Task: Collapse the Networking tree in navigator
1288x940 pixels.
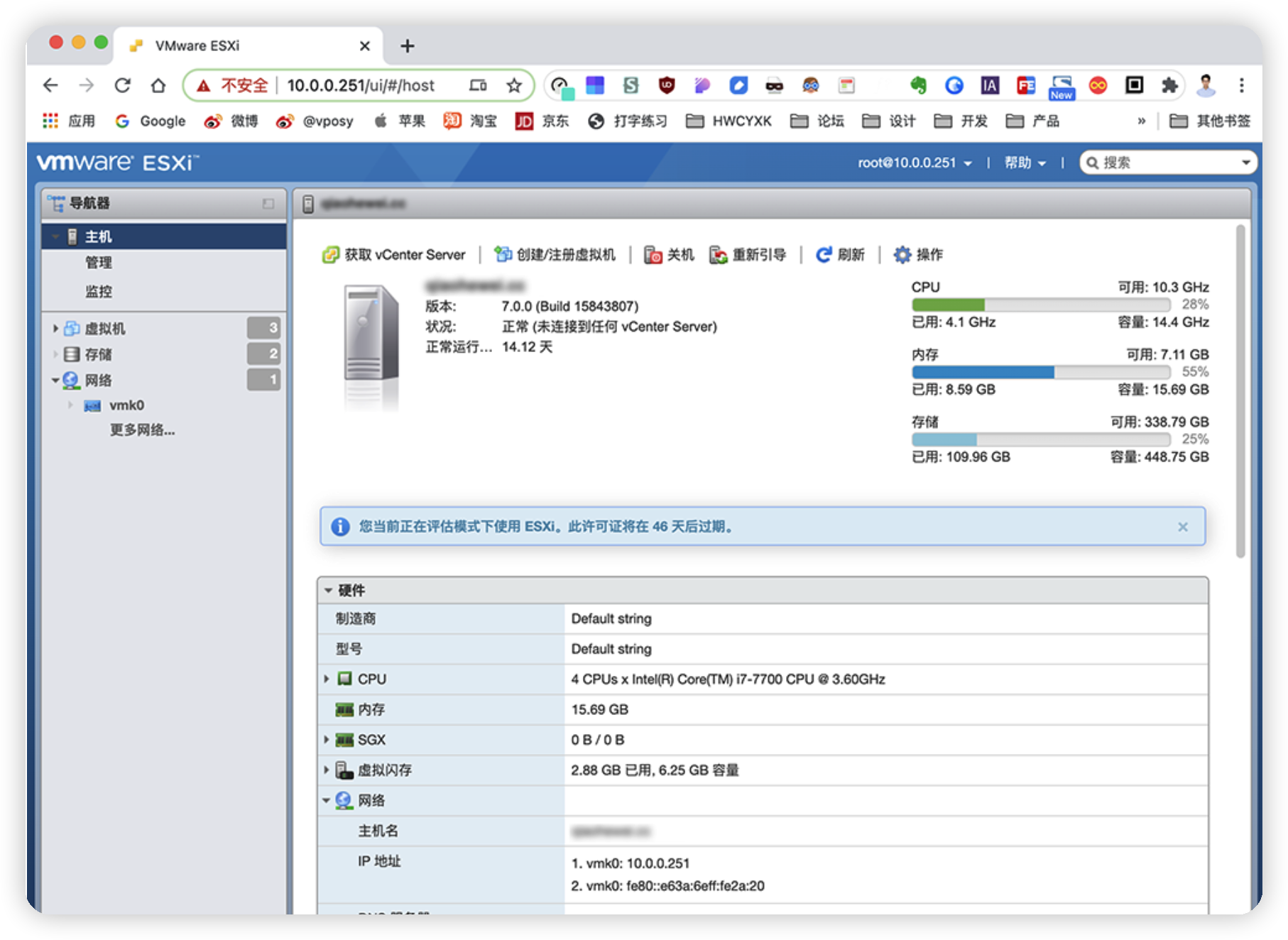Action: tap(55, 381)
